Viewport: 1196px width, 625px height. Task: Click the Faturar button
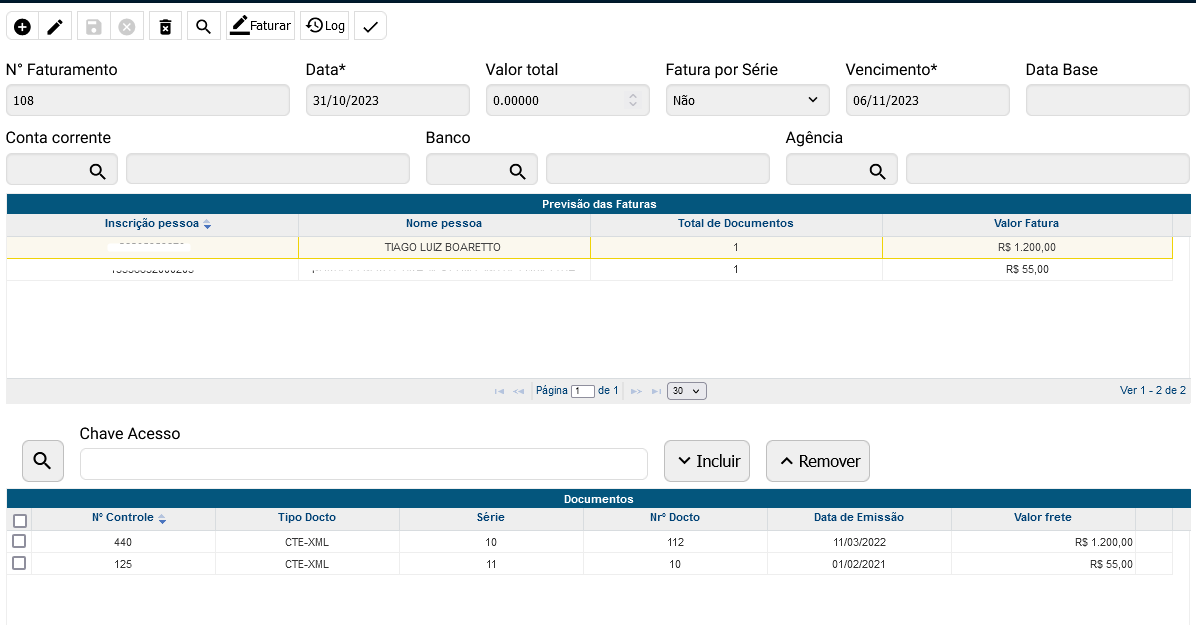[x=260, y=26]
